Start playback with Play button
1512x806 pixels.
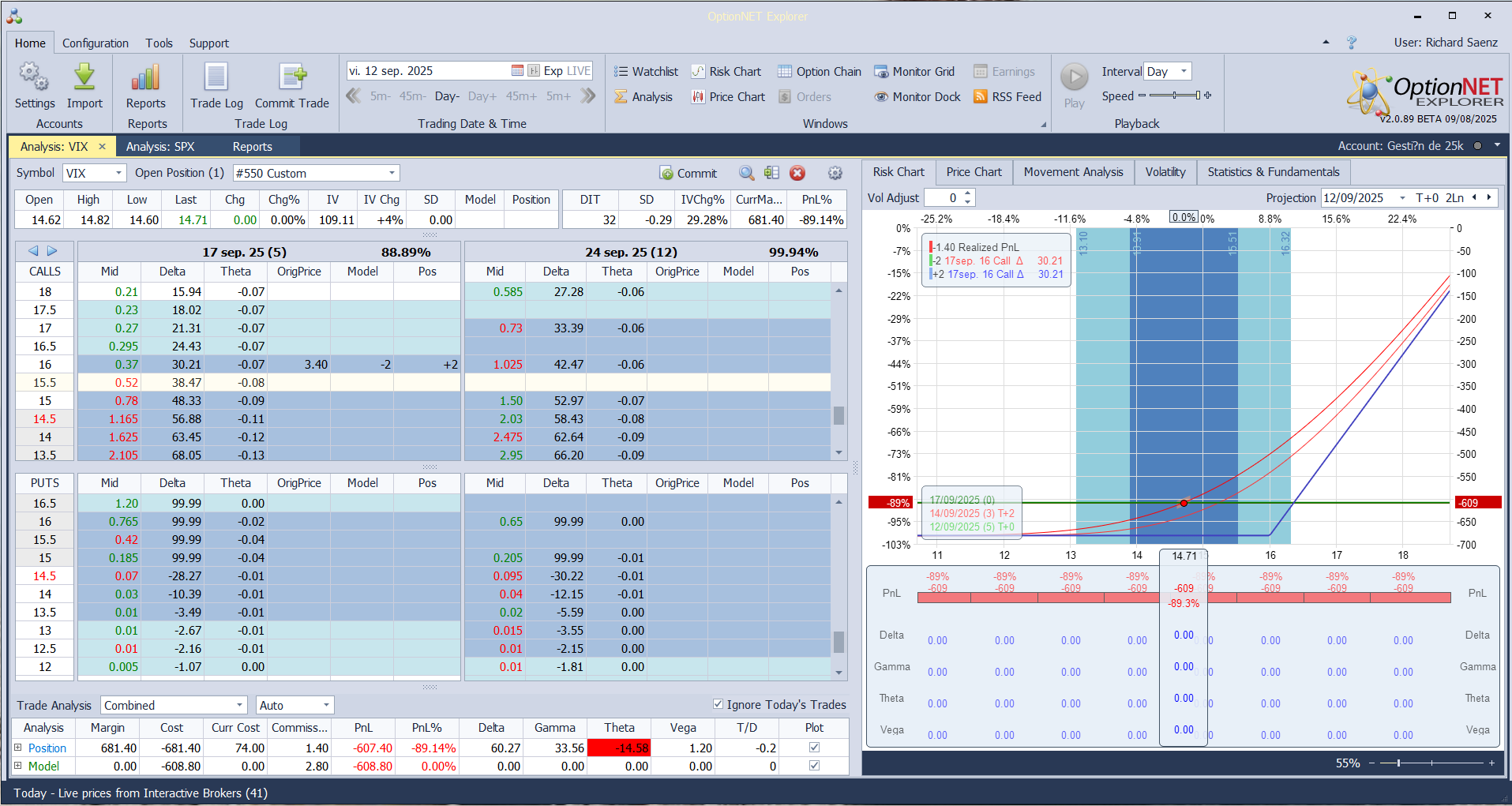click(1074, 77)
